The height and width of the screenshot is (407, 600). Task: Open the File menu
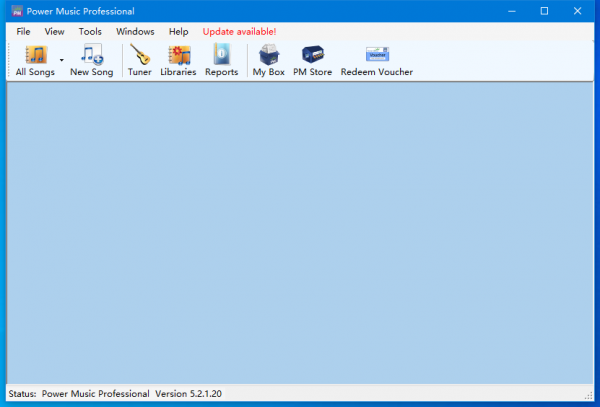[x=23, y=31]
